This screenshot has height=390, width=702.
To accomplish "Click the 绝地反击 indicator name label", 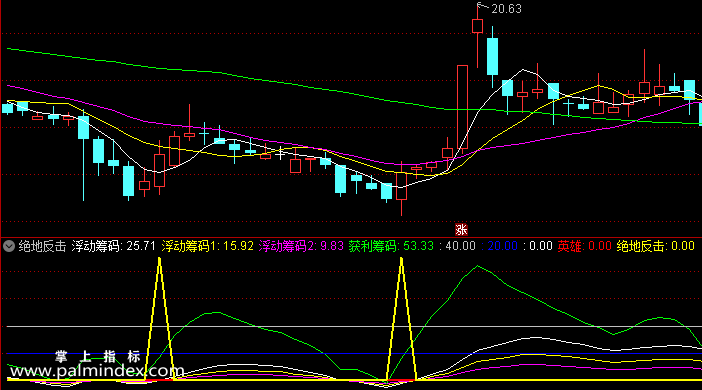I will 43,246.
